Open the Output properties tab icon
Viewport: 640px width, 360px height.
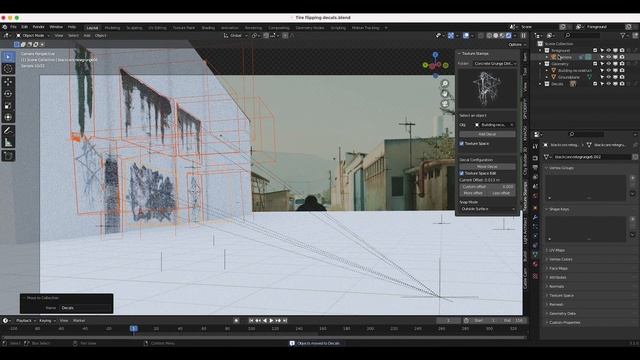pos(535,167)
